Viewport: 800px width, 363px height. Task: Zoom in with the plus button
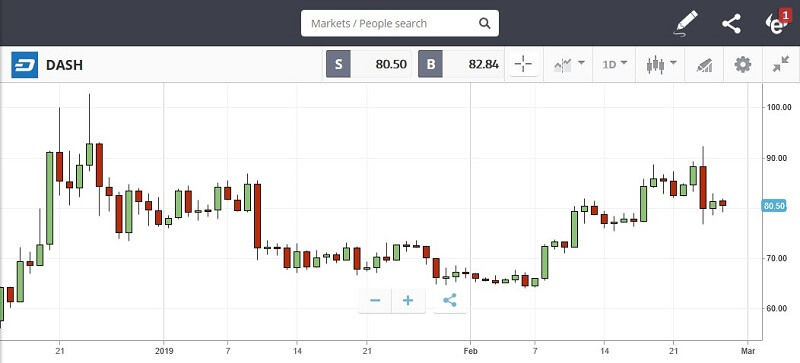(408, 300)
